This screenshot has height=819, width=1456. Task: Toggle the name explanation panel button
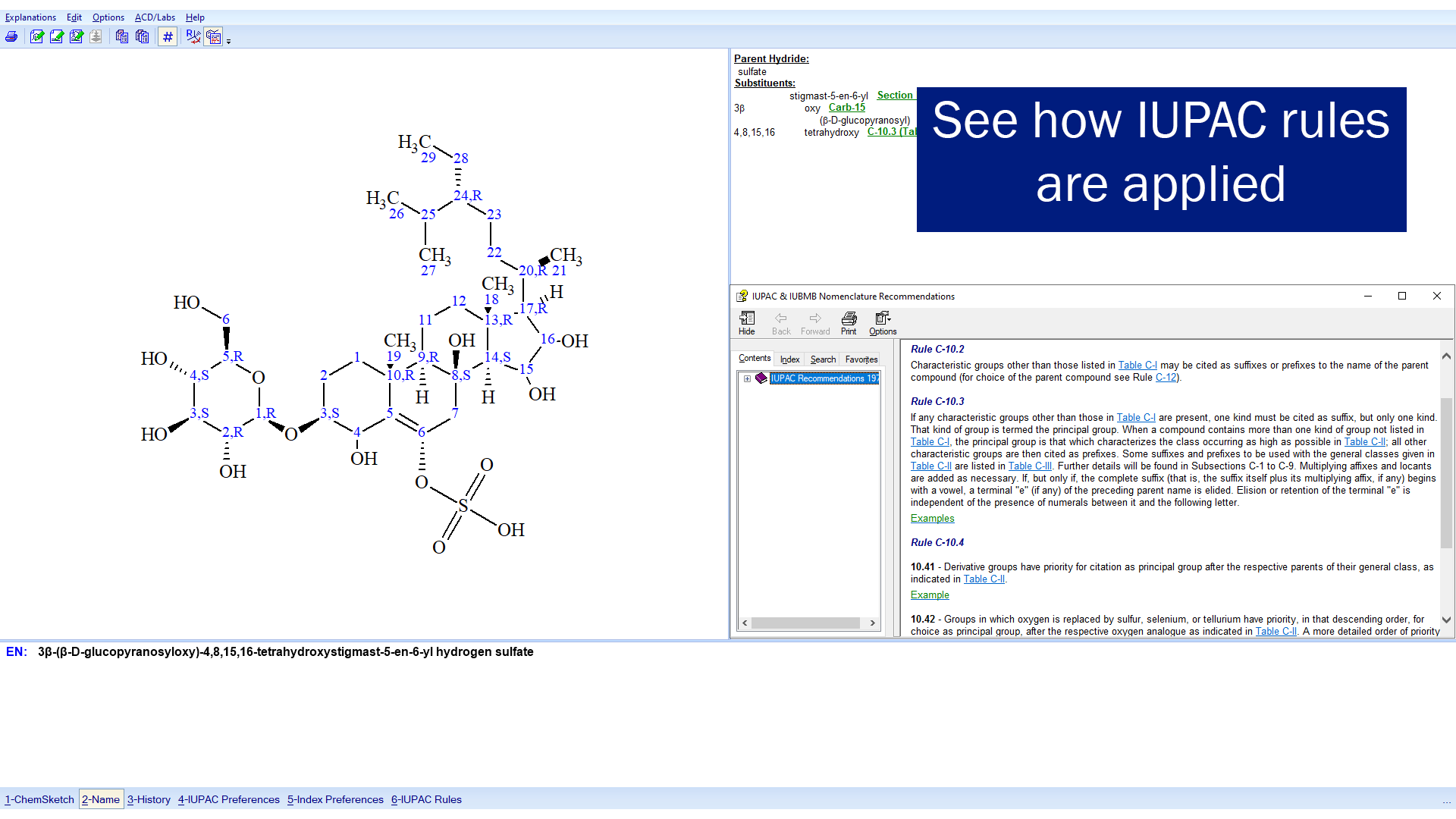213,36
